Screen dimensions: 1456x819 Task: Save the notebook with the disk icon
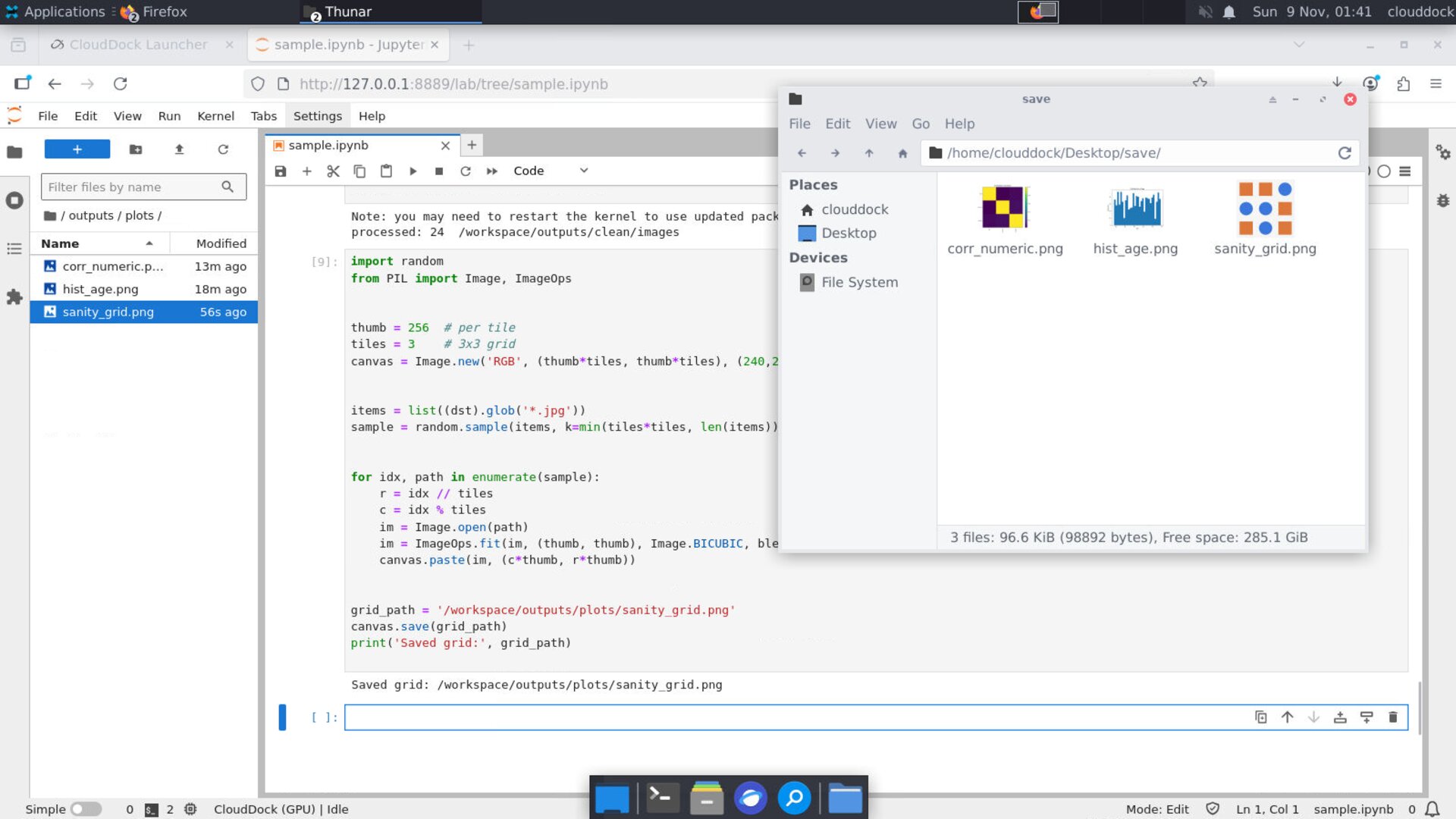(281, 171)
